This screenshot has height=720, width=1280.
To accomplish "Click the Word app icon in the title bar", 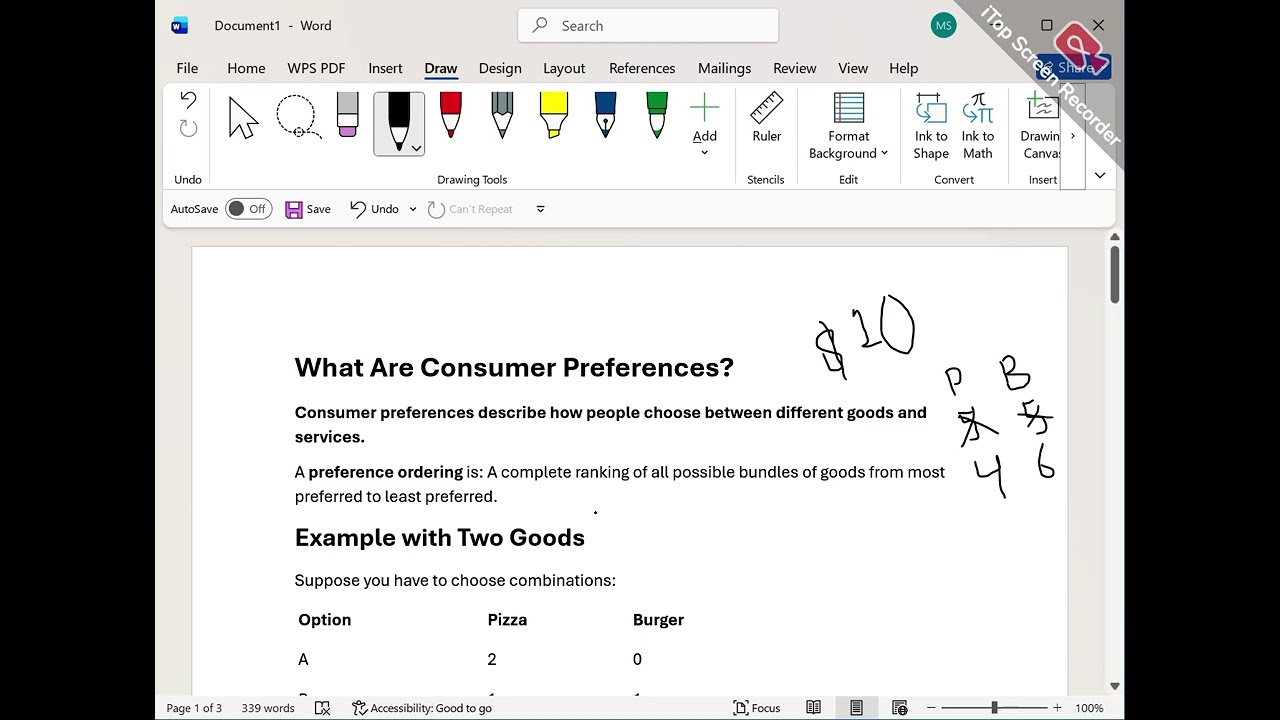I will point(180,26).
